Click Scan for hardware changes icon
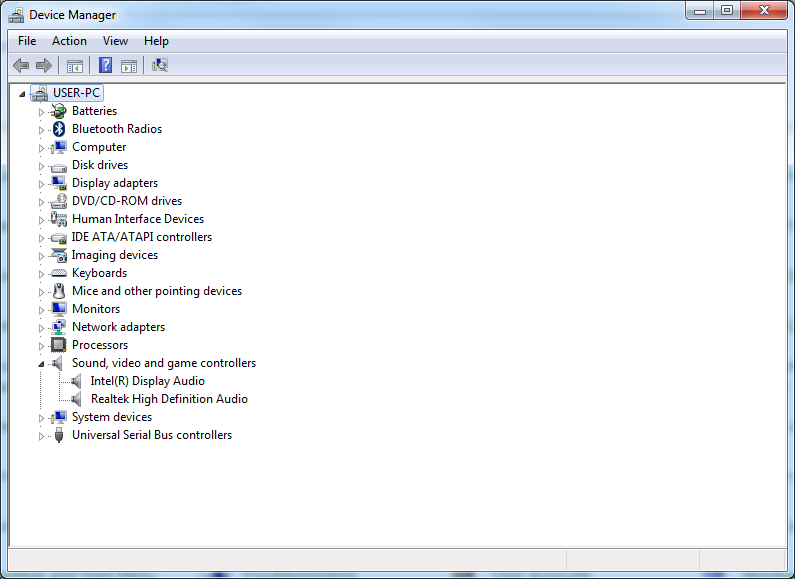The width and height of the screenshot is (795, 579). coord(160,65)
